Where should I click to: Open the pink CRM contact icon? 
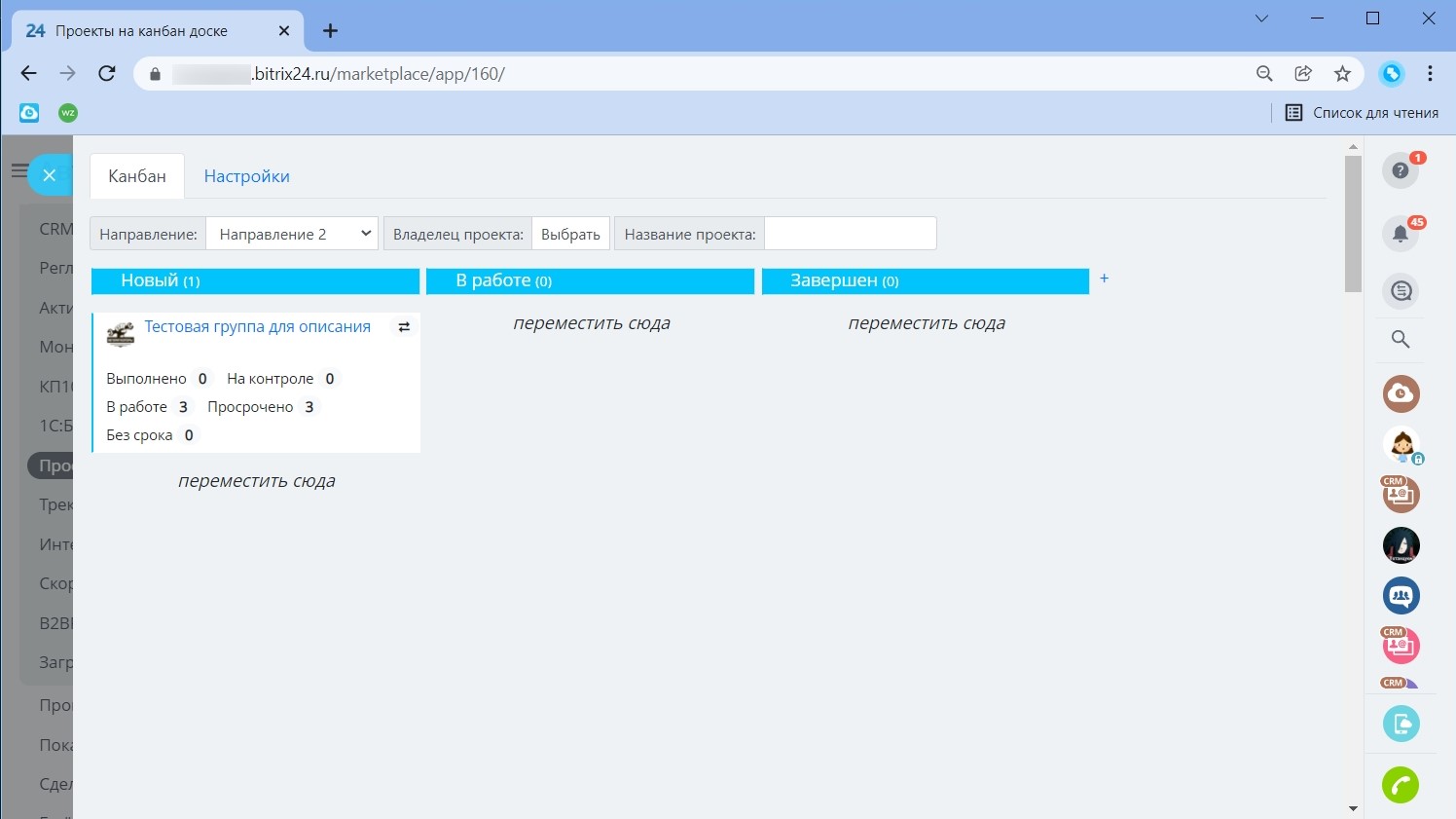[x=1401, y=646]
